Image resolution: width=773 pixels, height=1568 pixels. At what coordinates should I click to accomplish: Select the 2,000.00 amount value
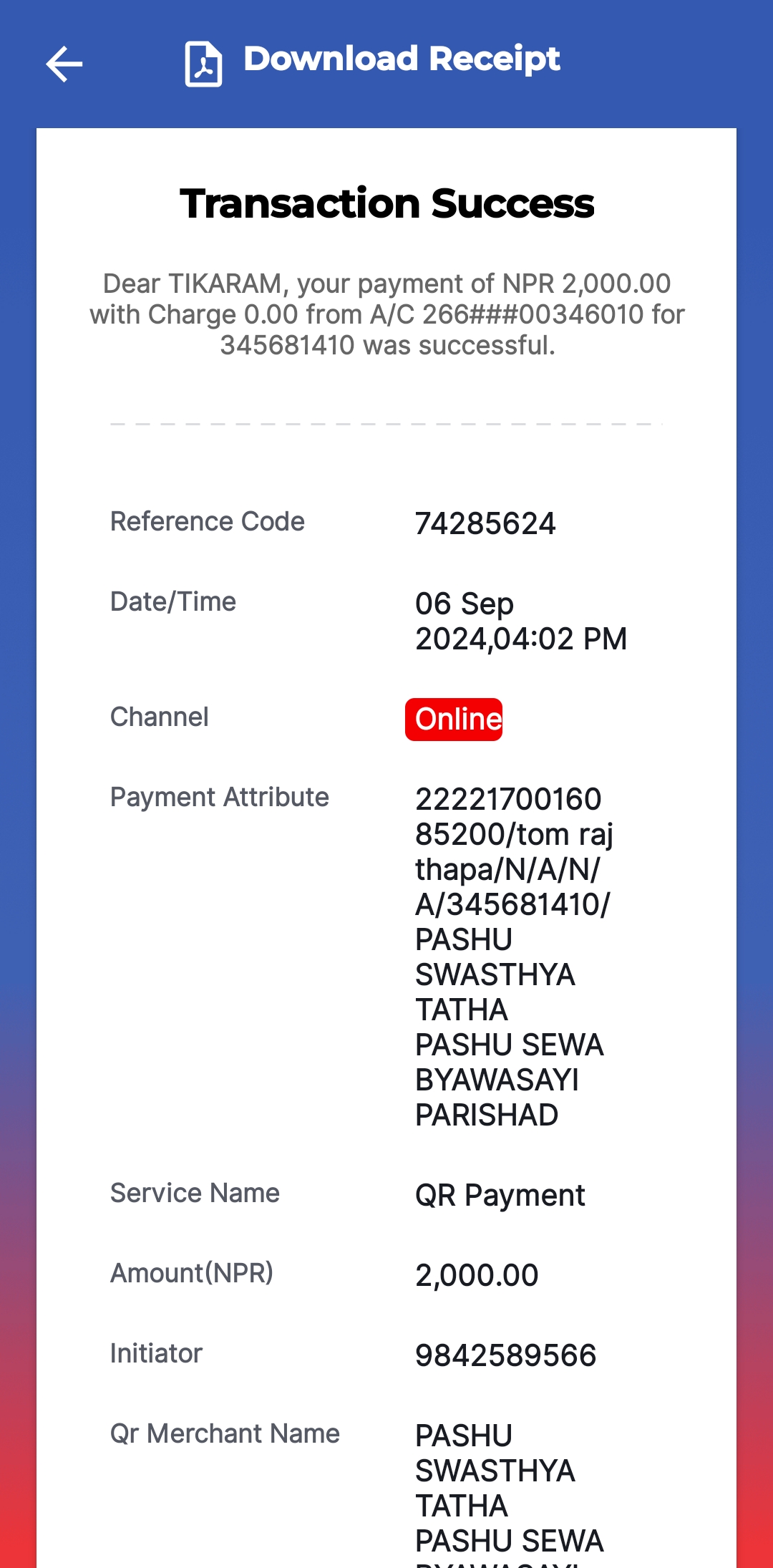click(477, 1275)
